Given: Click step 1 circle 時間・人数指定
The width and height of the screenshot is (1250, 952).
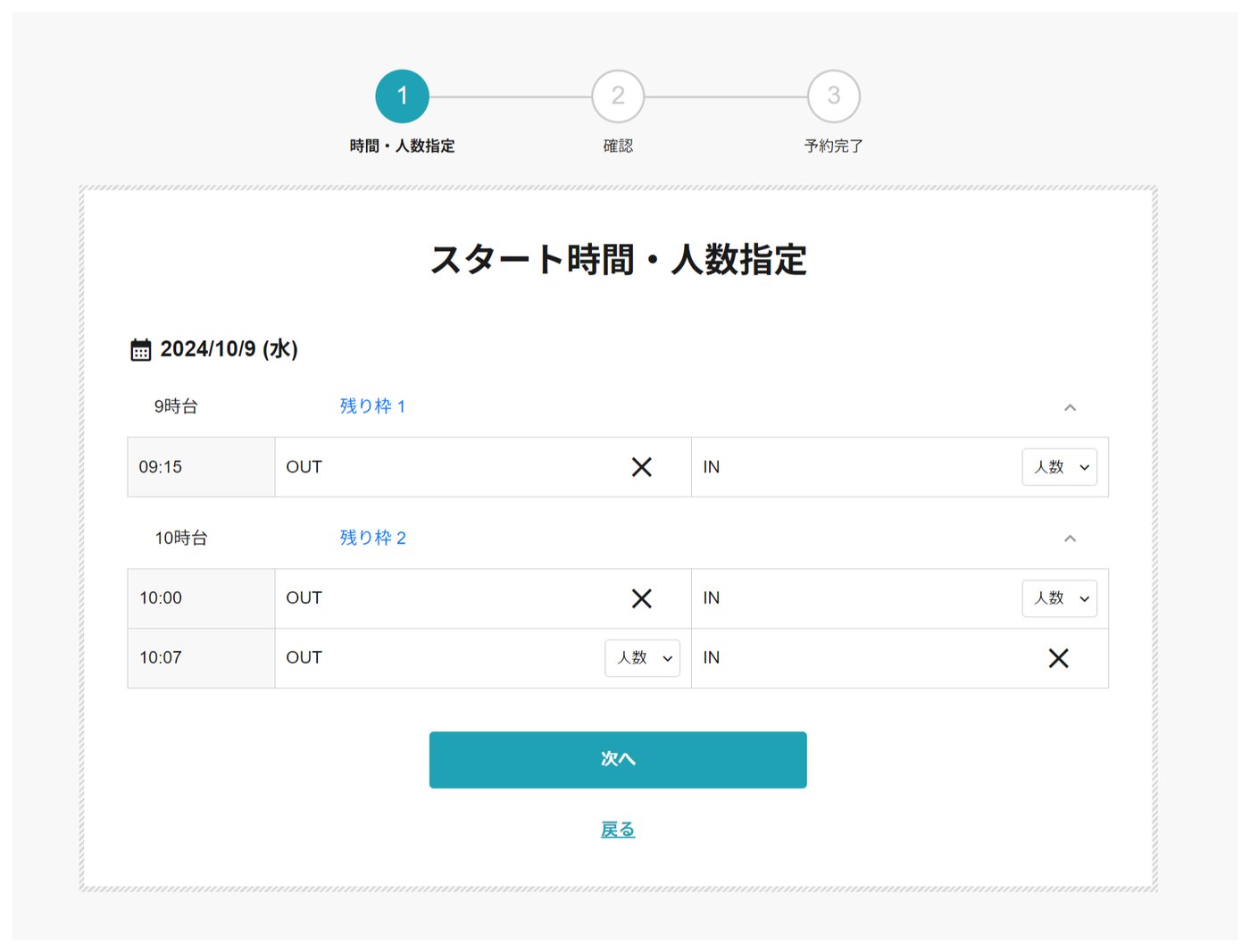Looking at the screenshot, I should click(402, 96).
